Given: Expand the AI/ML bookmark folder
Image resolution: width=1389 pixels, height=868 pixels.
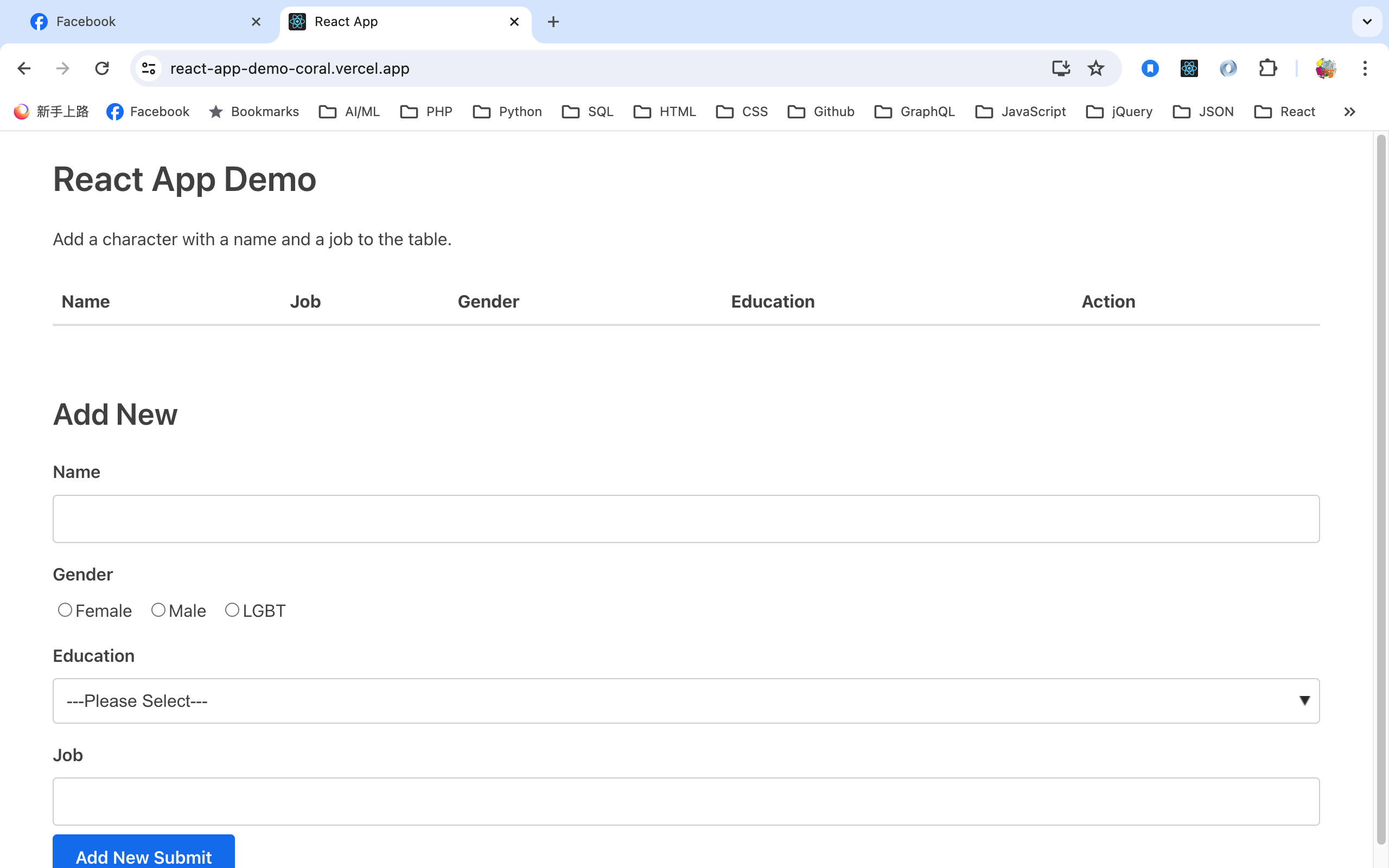Looking at the screenshot, I should (349, 111).
